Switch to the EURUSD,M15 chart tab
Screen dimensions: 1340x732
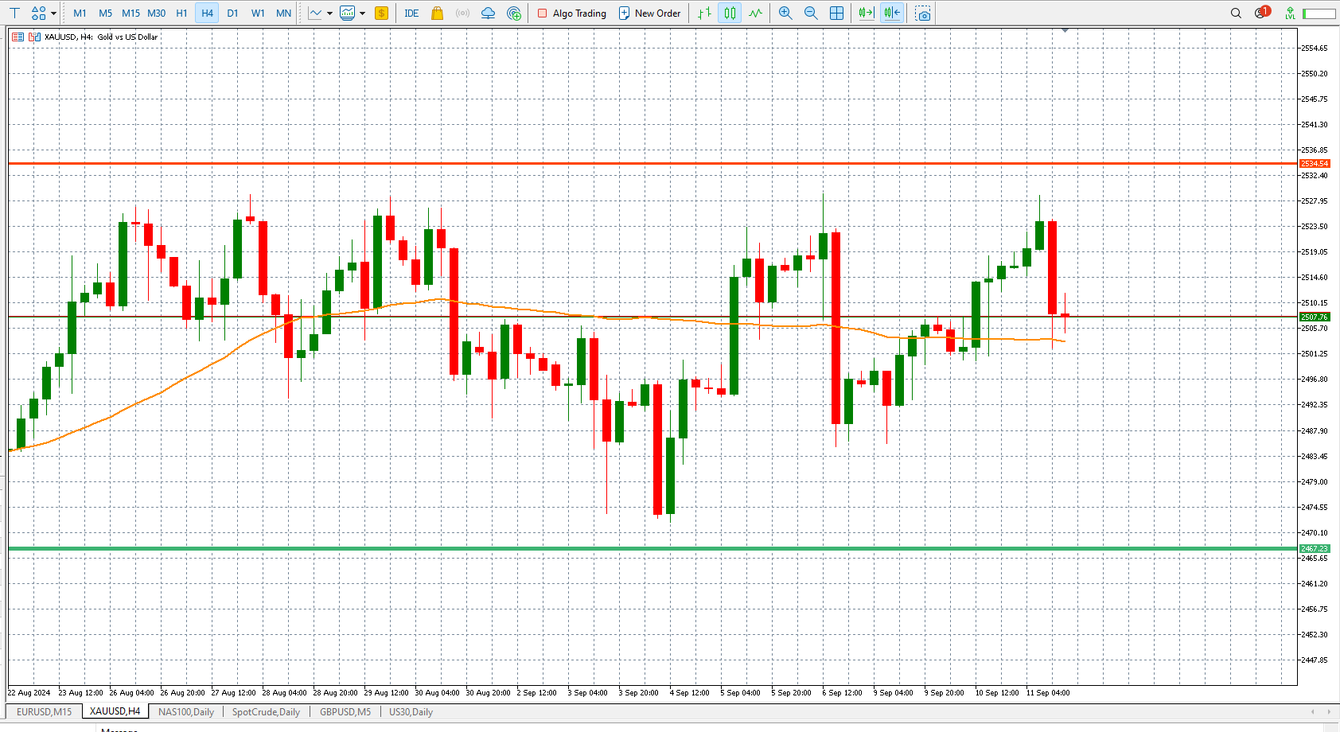click(x=42, y=712)
